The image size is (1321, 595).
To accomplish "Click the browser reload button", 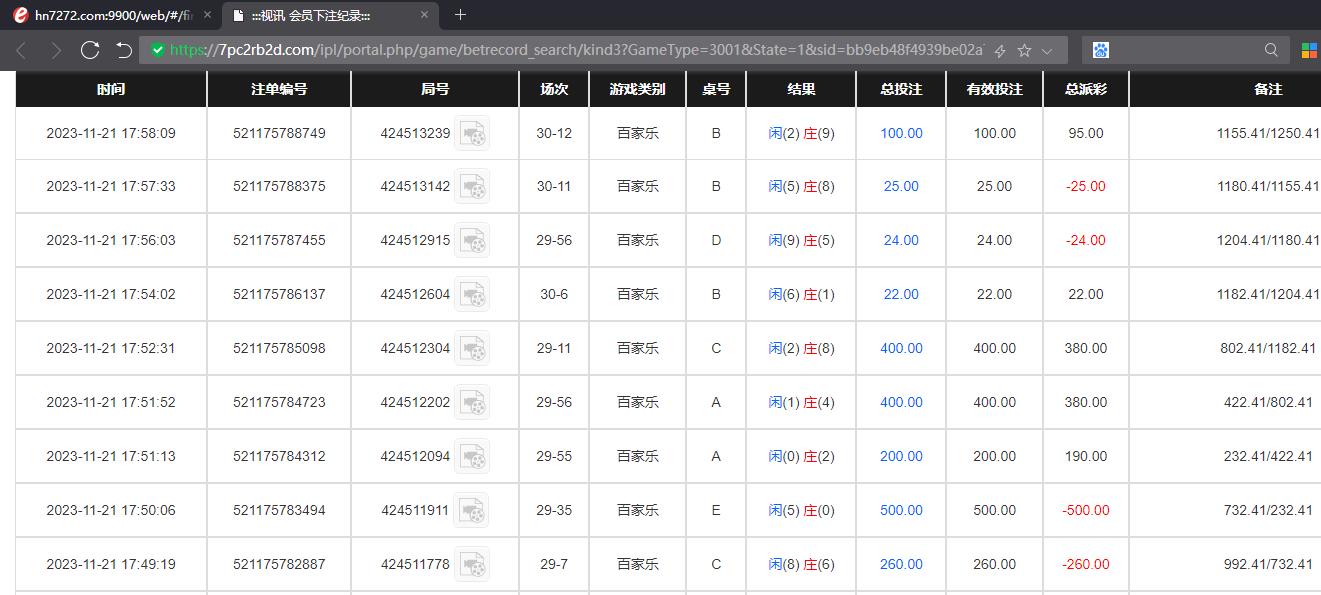I will click(x=90, y=50).
